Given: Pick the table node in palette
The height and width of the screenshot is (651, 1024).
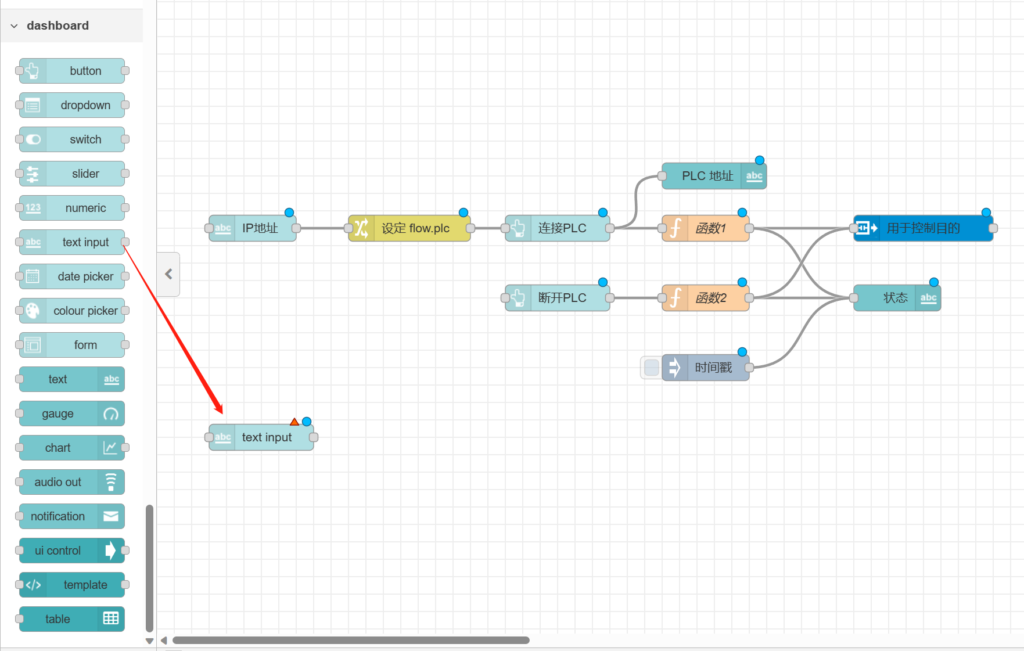Looking at the screenshot, I should [72, 619].
